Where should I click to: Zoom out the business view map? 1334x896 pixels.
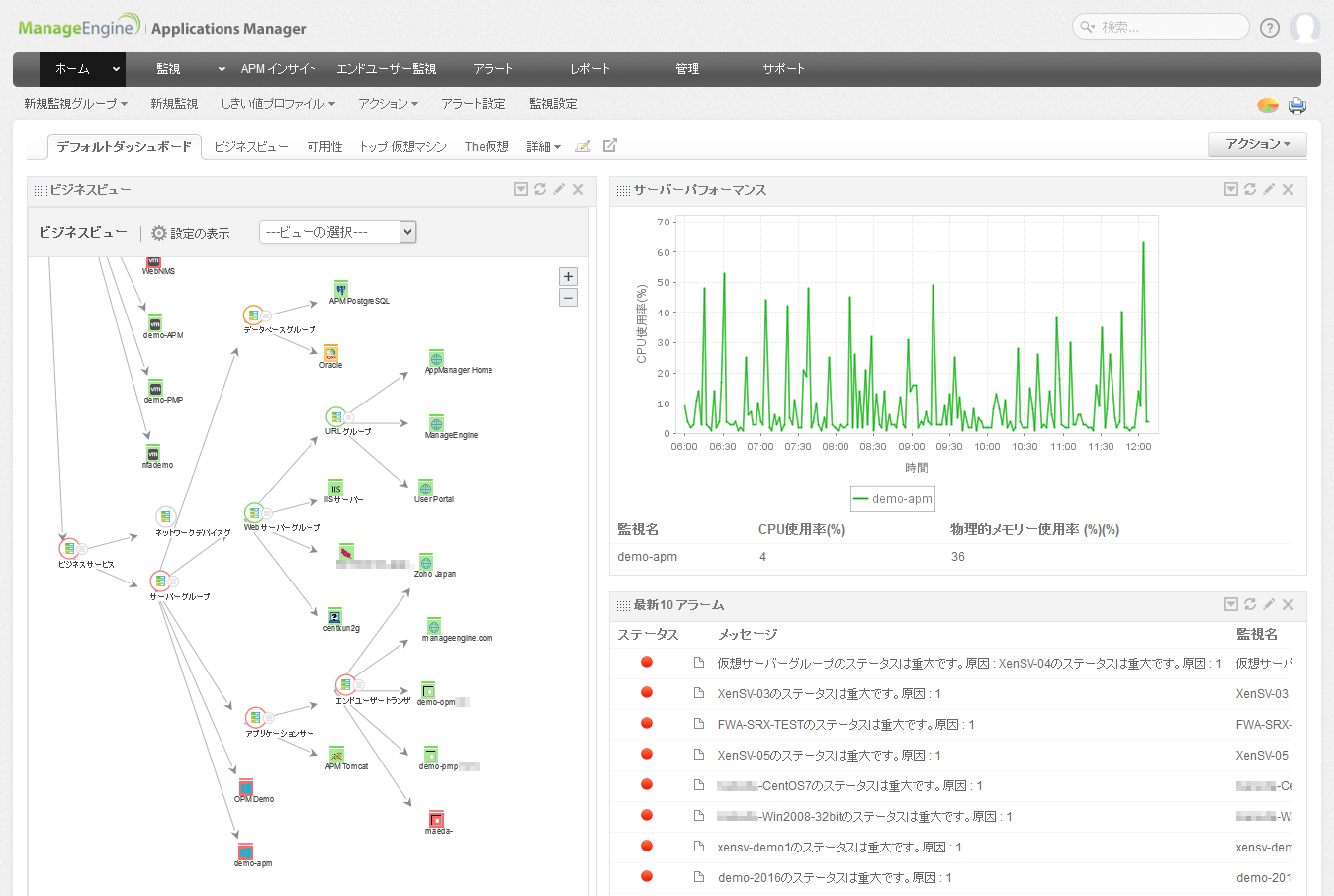coord(568,298)
